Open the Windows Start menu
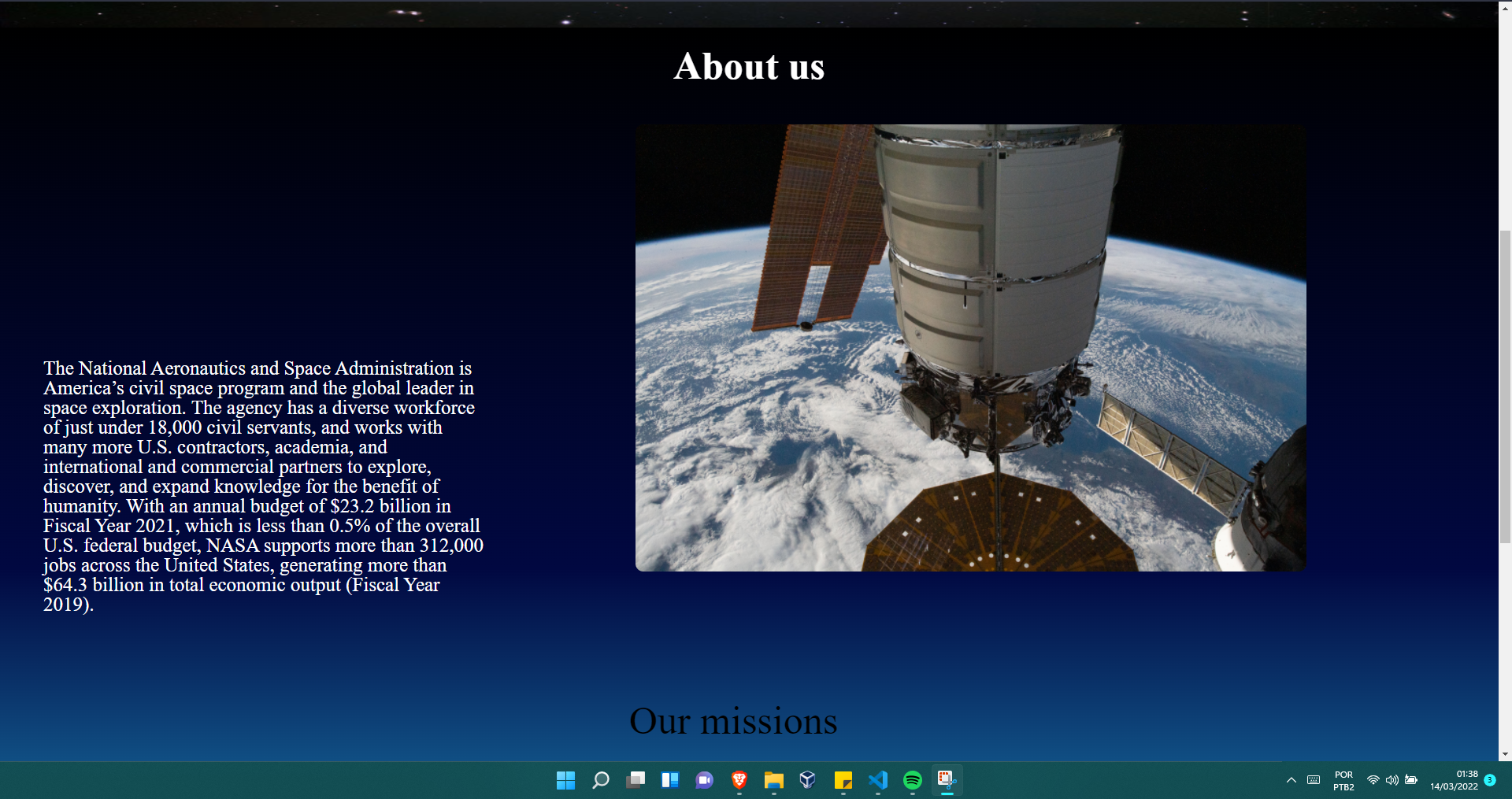The width and height of the screenshot is (1512, 799). 565,780
